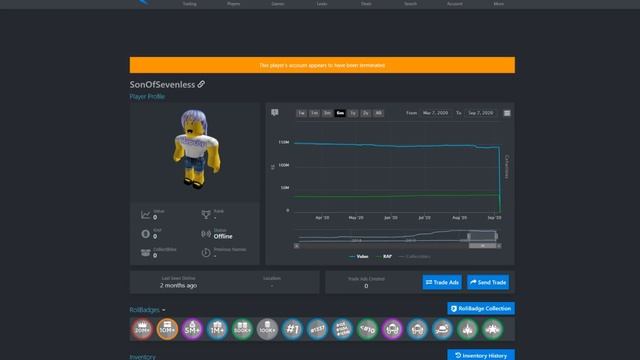
Task: Click the <#10 green serial badge
Action: [367, 329]
